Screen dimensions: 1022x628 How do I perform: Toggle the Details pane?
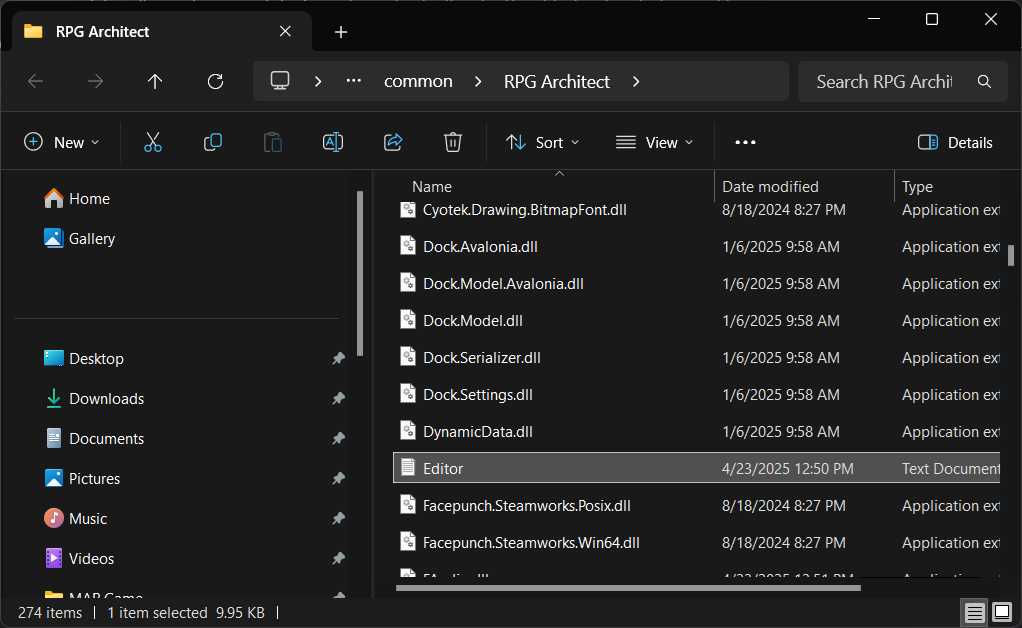click(x=953, y=142)
